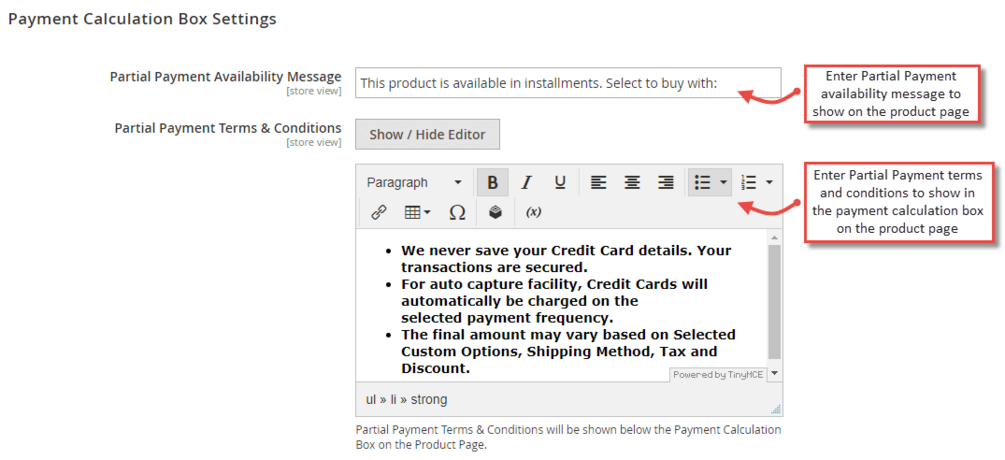Open the Powered by TinyMCE link
This screenshot has width=1005, height=460.
717,375
